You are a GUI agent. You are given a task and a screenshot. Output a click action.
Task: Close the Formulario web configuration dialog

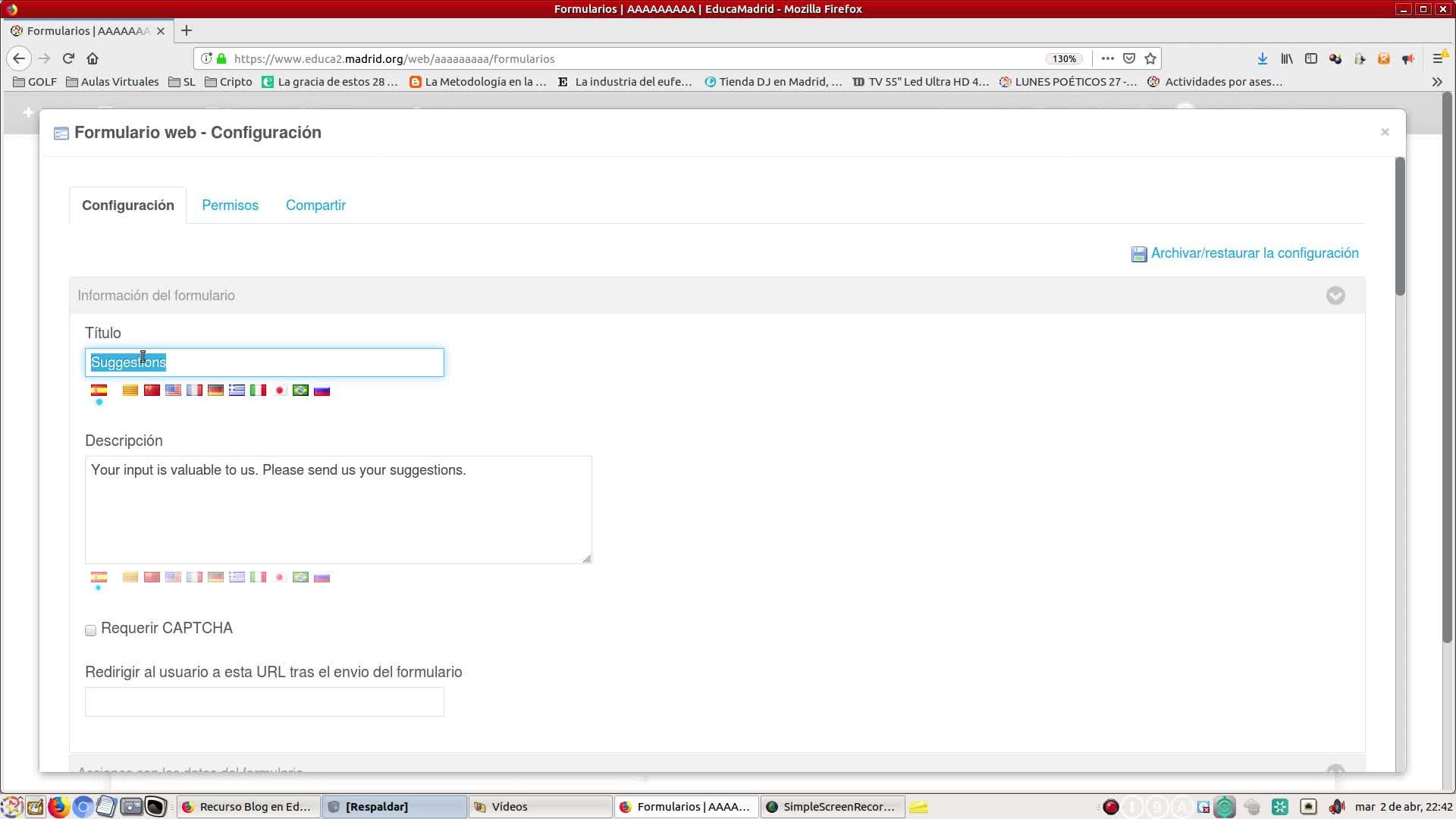tap(1385, 132)
